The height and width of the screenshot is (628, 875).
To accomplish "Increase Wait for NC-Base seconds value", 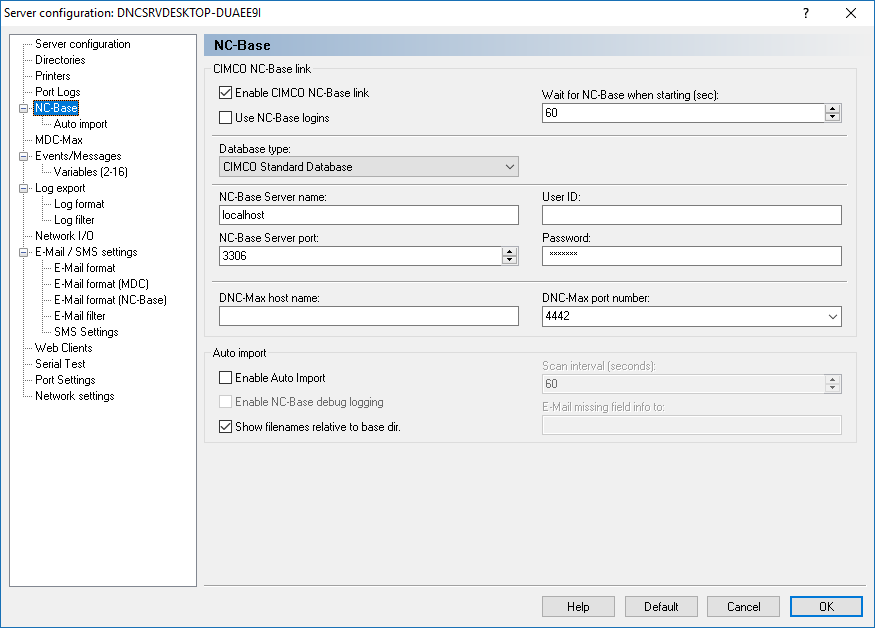I will click(833, 109).
